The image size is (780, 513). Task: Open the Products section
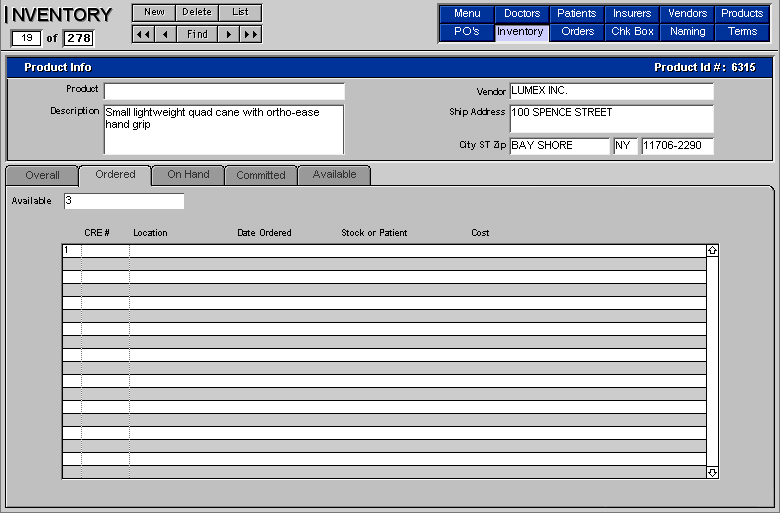pyautogui.click(x=742, y=13)
